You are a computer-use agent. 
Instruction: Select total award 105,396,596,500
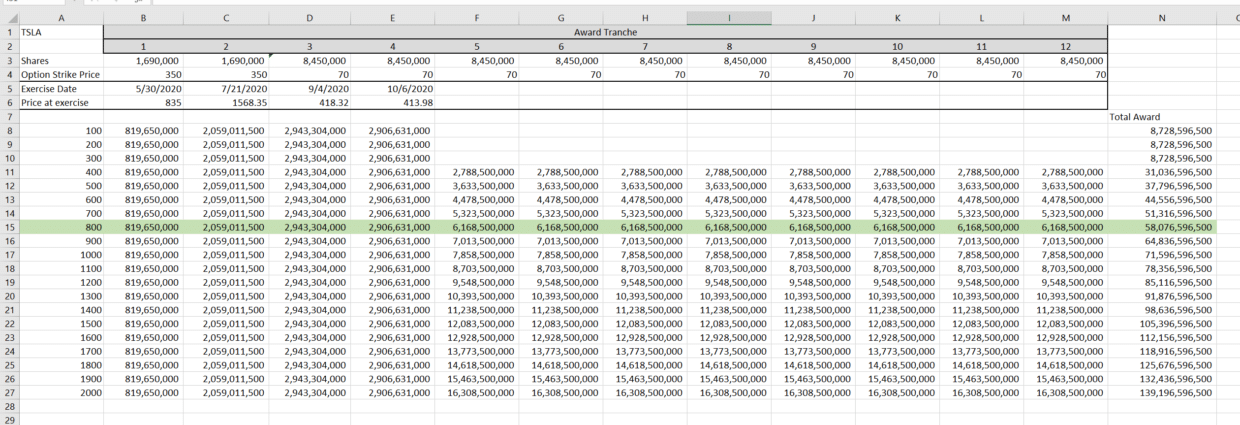click(1162, 324)
